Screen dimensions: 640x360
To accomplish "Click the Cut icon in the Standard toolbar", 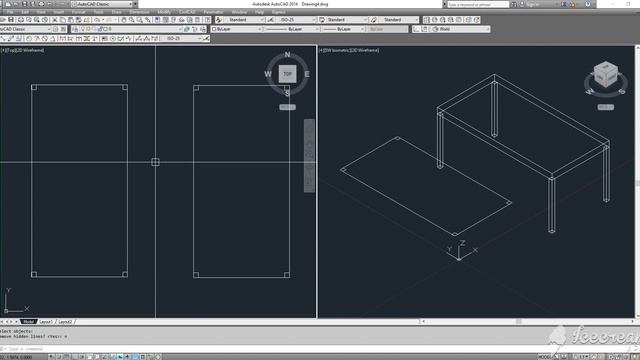I will 54,20.
